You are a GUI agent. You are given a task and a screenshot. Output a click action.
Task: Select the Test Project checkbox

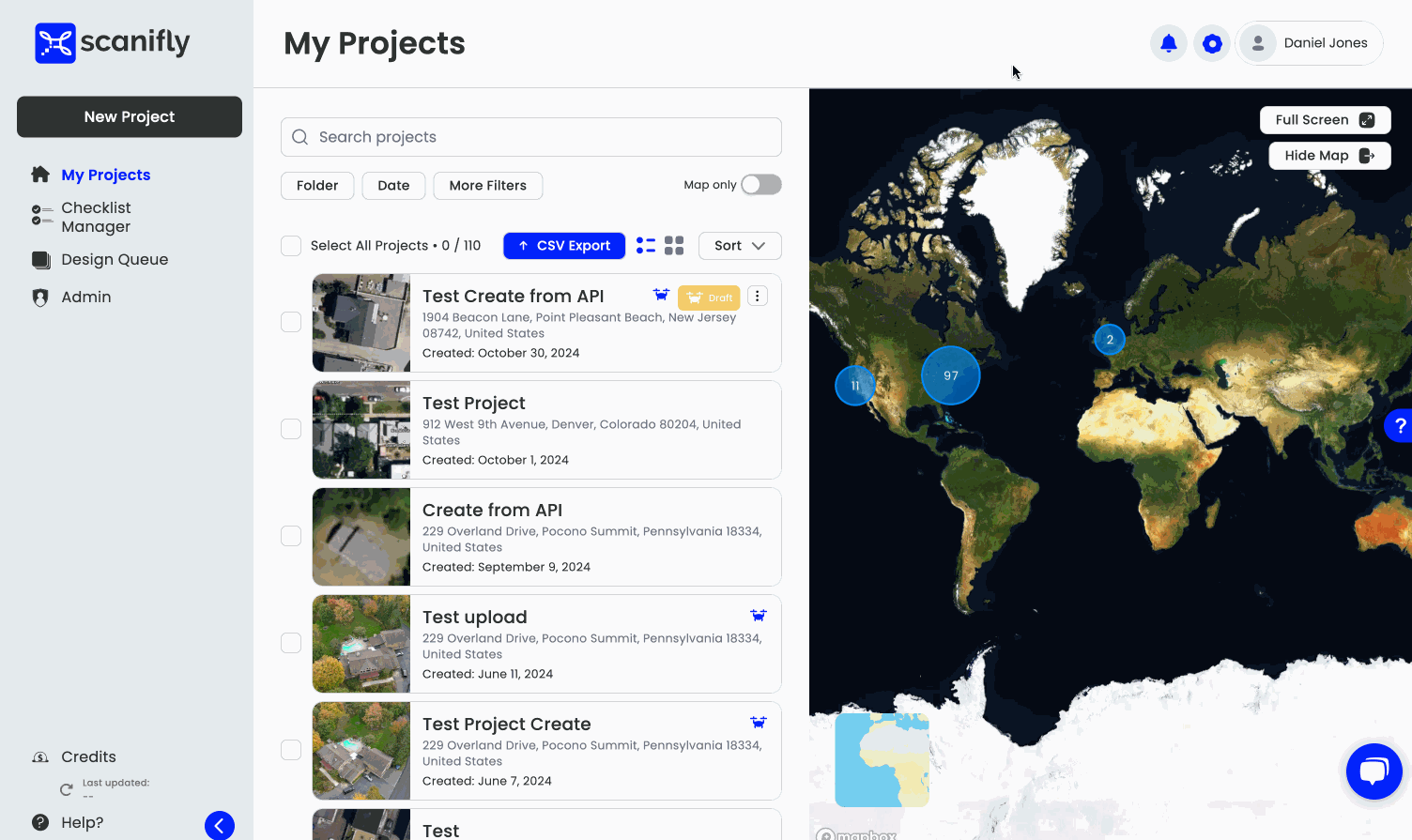pos(291,429)
